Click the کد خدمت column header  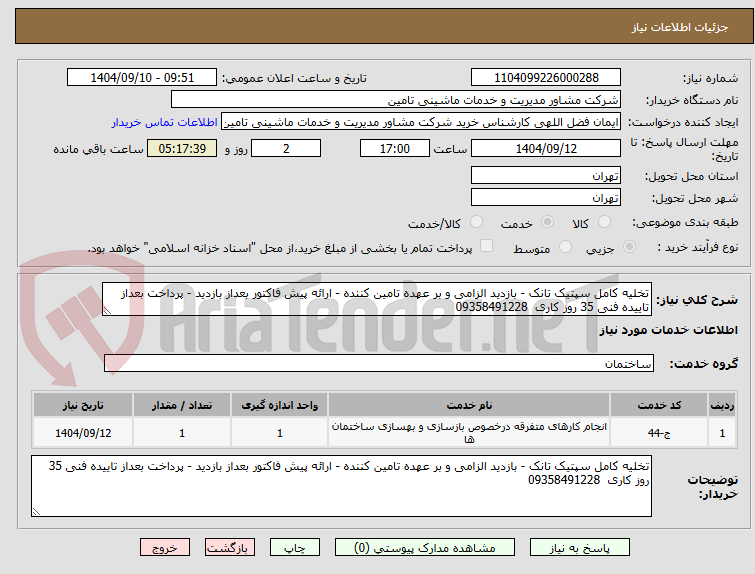coord(658,405)
